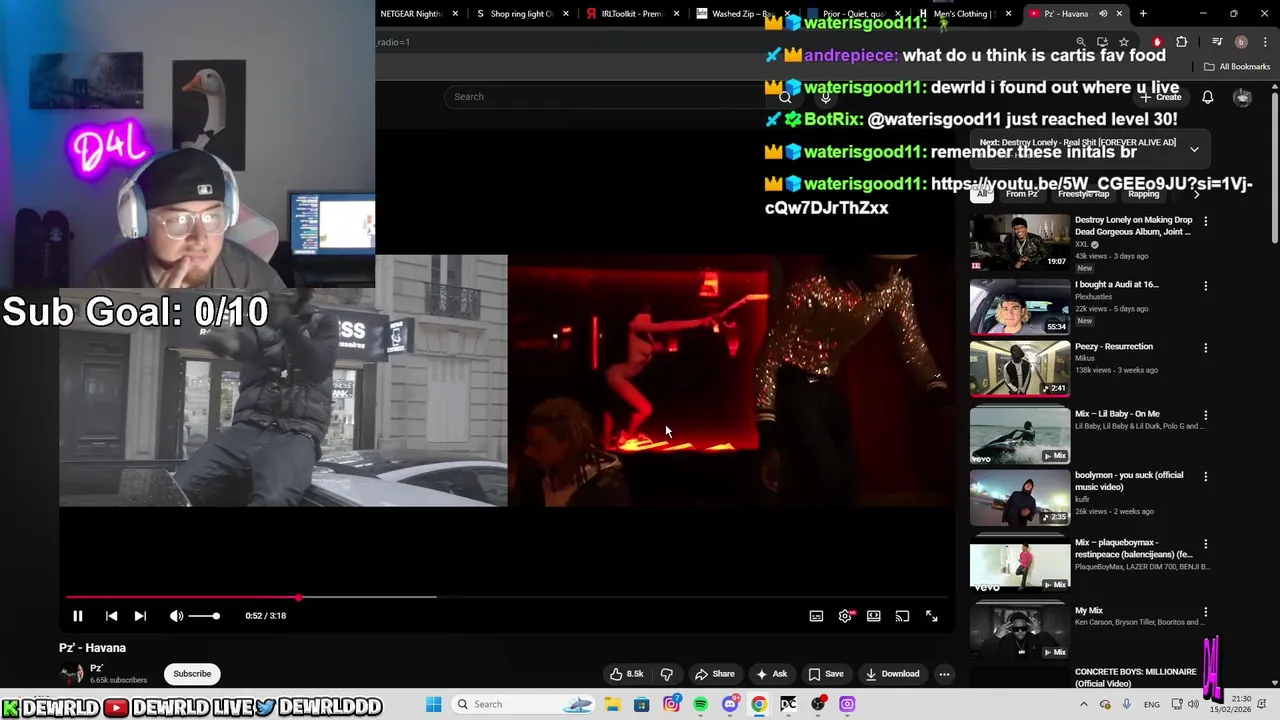Seek on the red video progress bar
Image resolution: width=1280 pixels, height=720 pixels.
[x=505, y=597]
